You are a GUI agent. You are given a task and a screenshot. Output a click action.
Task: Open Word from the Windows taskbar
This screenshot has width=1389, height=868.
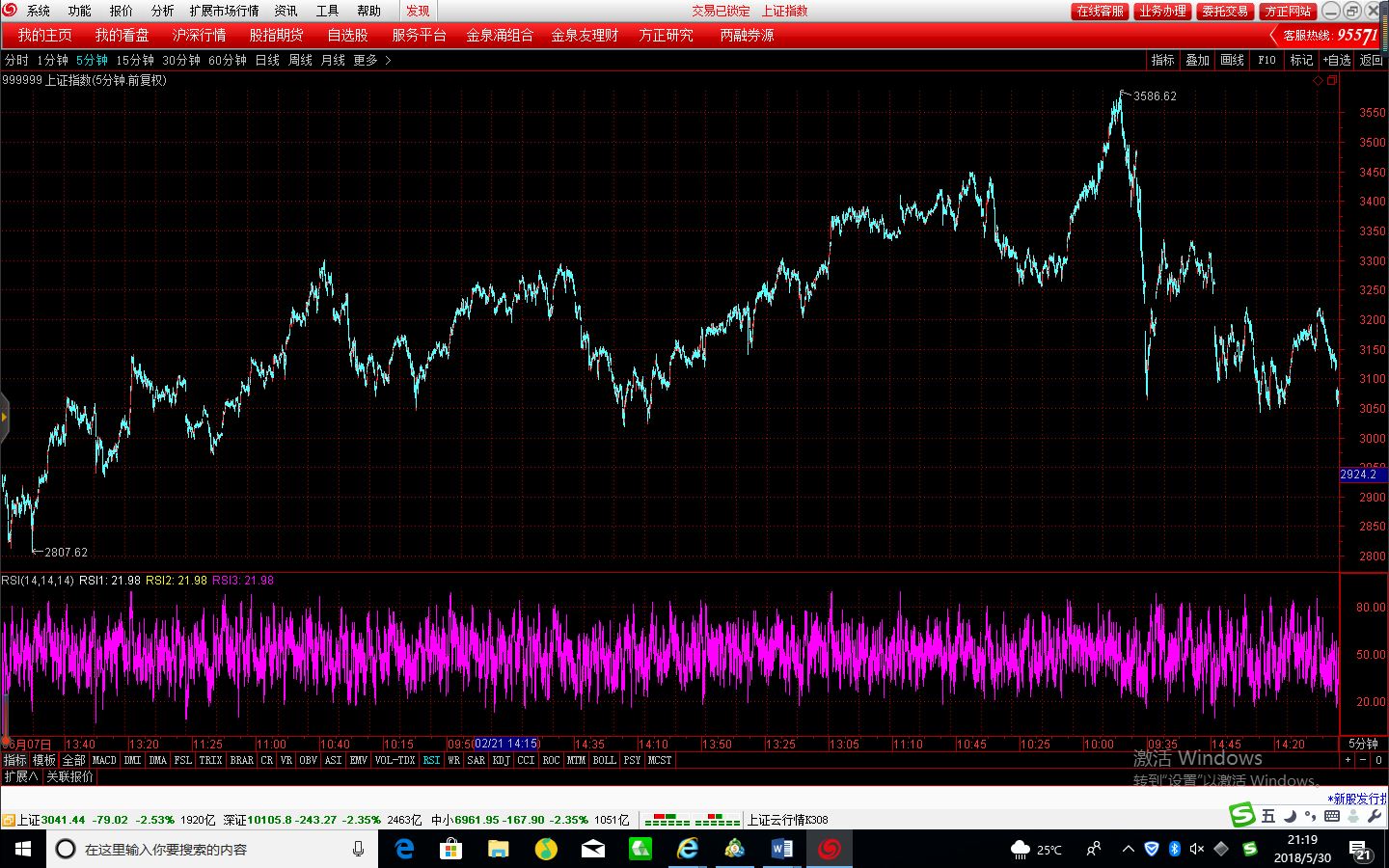[x=782, y=849]
